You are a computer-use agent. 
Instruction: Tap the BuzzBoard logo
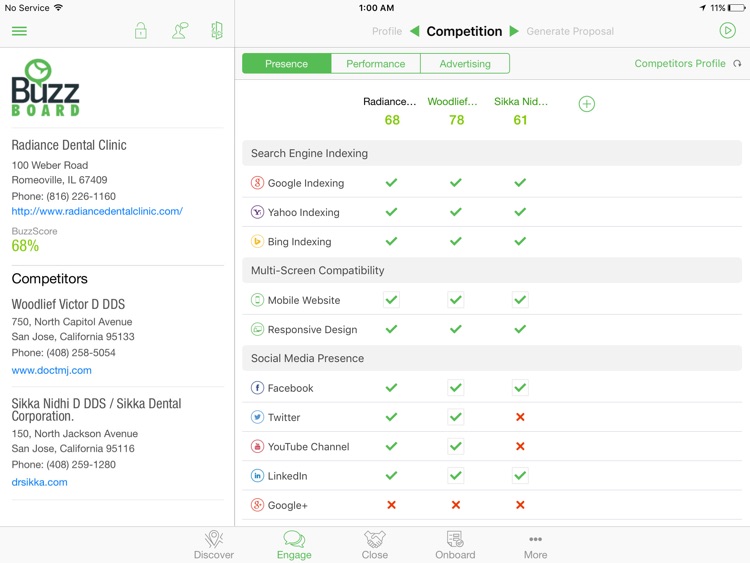pos(45,88)
